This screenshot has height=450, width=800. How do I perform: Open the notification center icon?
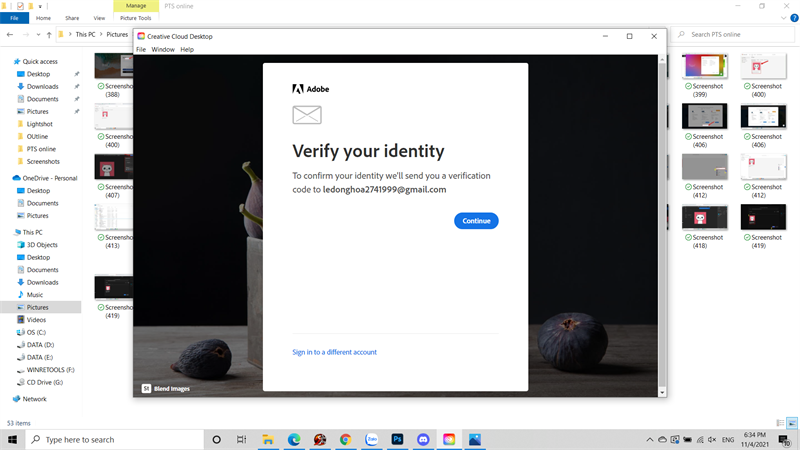(x=785, y=439)
